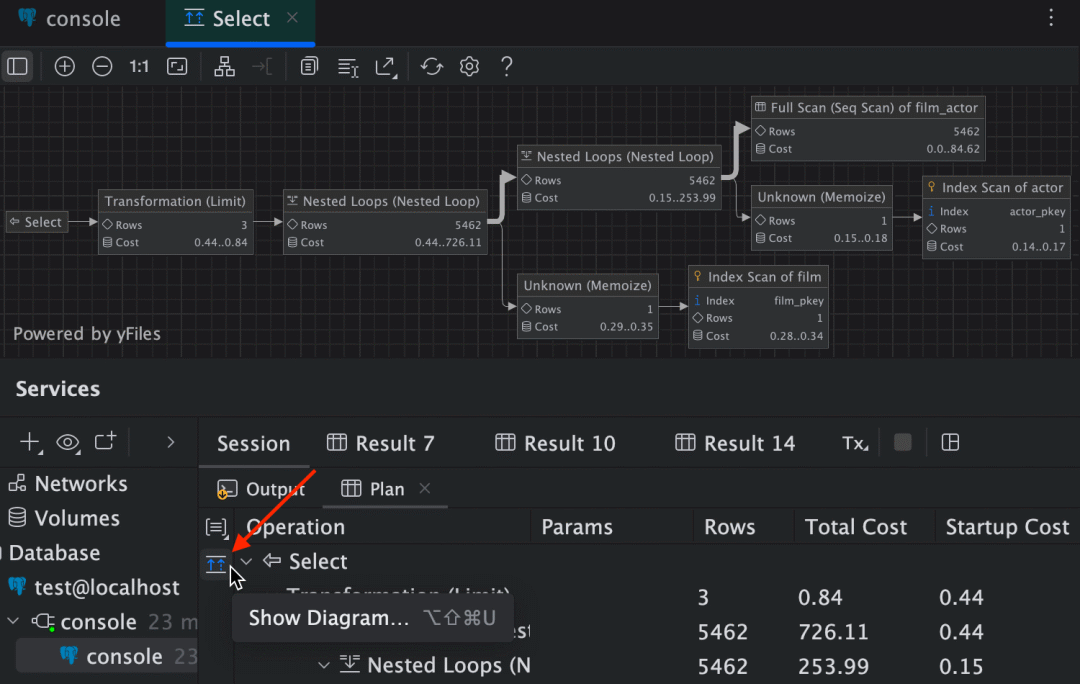
Task: Open the eye view options in Services panel
Action: [x=67, y=442]
